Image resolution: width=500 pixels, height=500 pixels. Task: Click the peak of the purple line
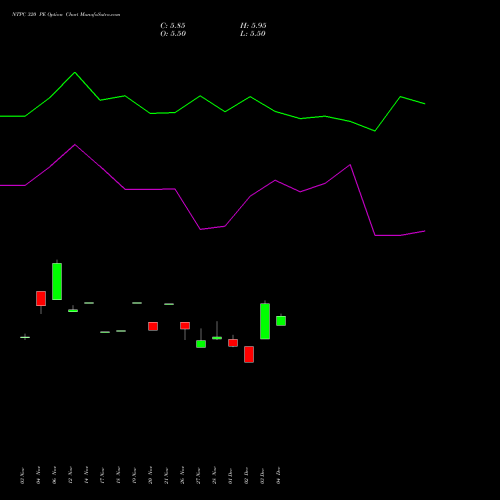[75, 145]
